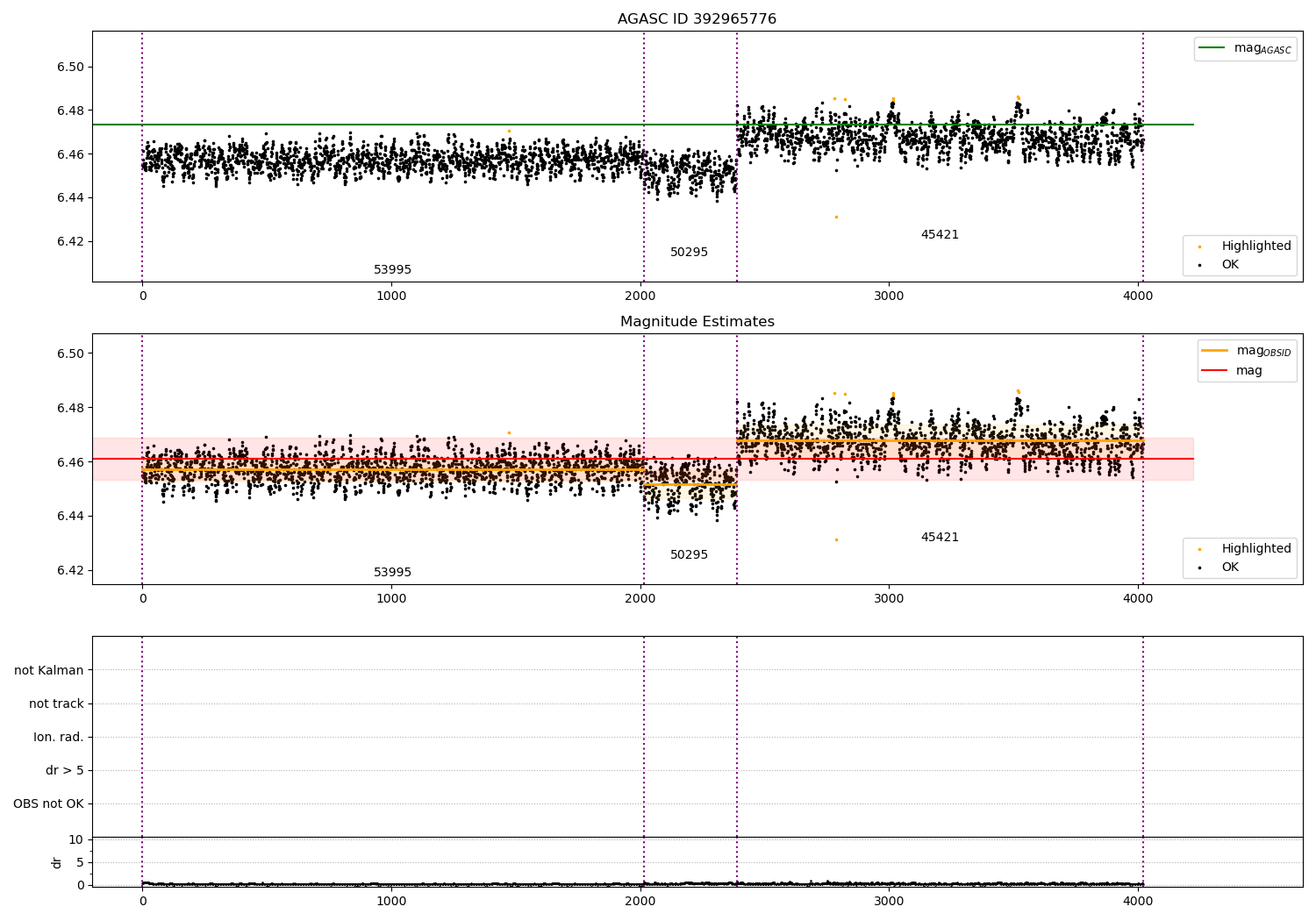Click the "not track" flag label

pos(56,703)
